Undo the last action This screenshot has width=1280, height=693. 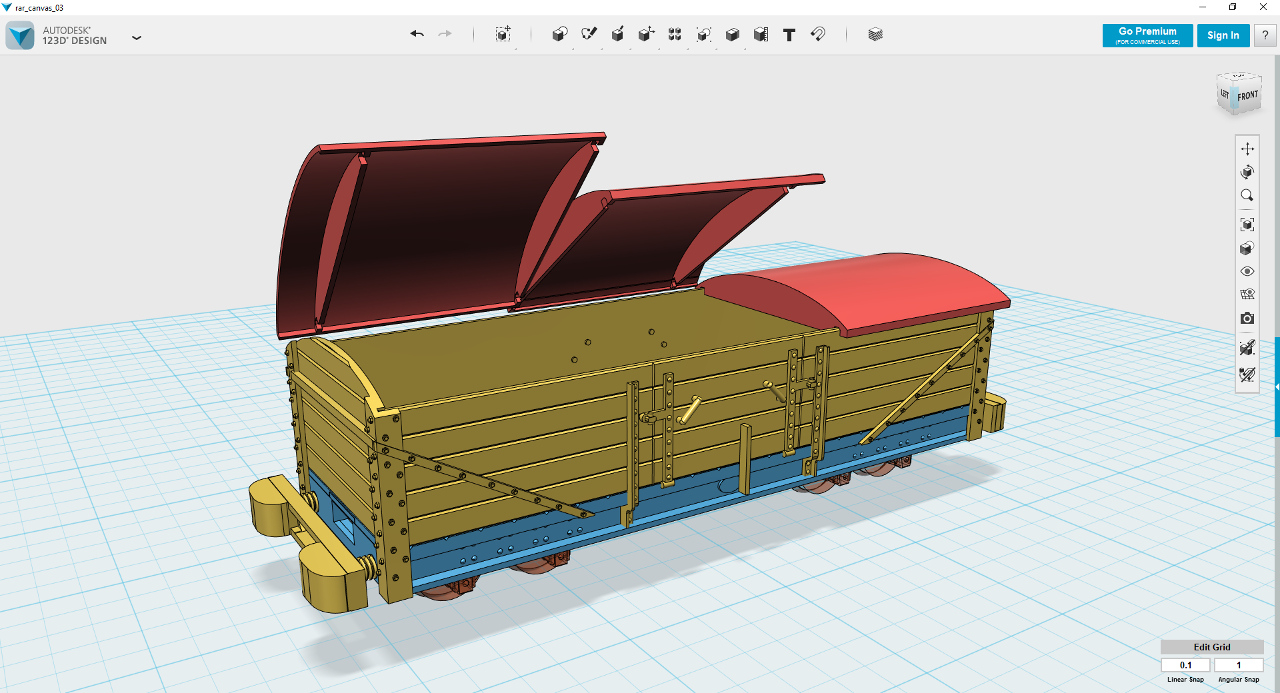click(x=417, y=34)
